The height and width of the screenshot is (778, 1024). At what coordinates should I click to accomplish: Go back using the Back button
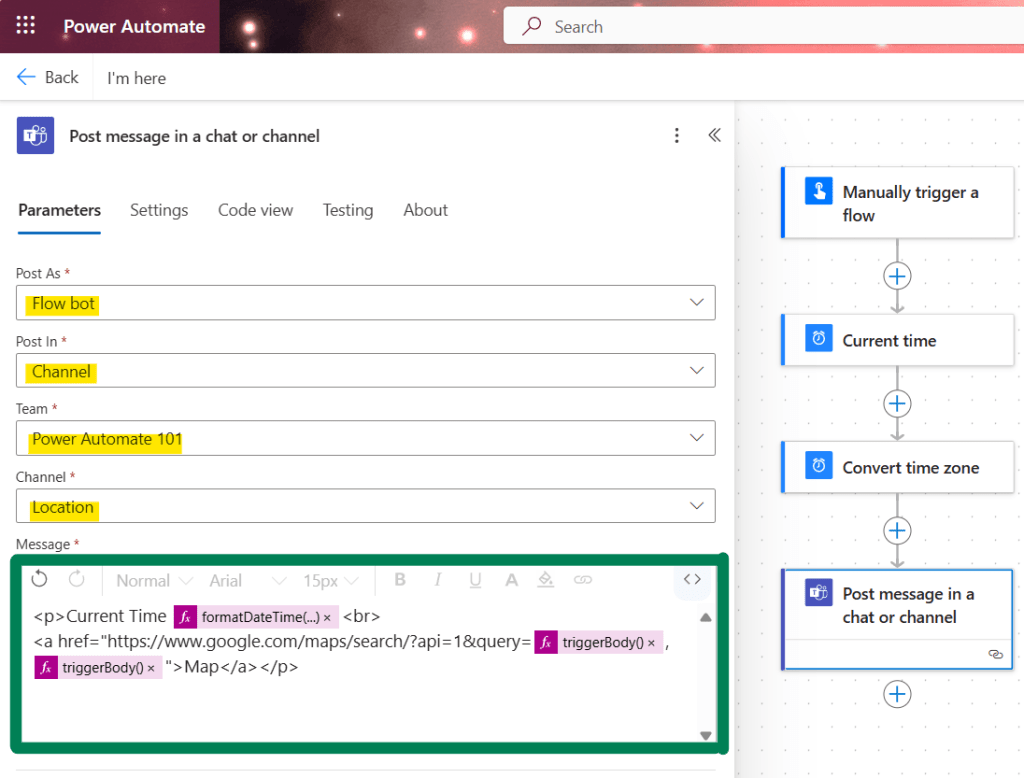[x=47, y=78]
